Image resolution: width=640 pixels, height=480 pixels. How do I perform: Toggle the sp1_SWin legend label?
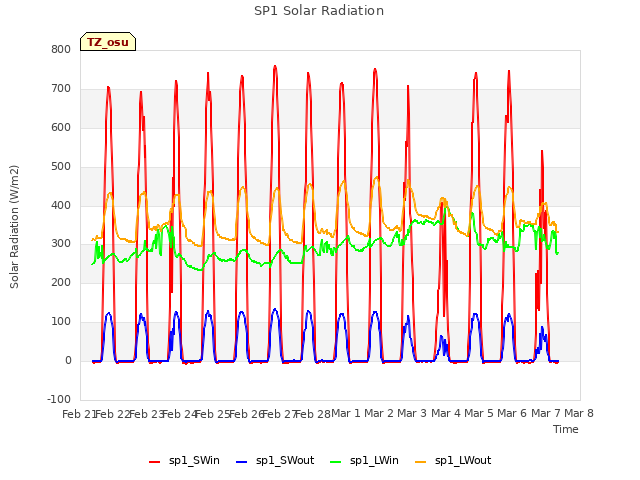click(x=194, y=460)
